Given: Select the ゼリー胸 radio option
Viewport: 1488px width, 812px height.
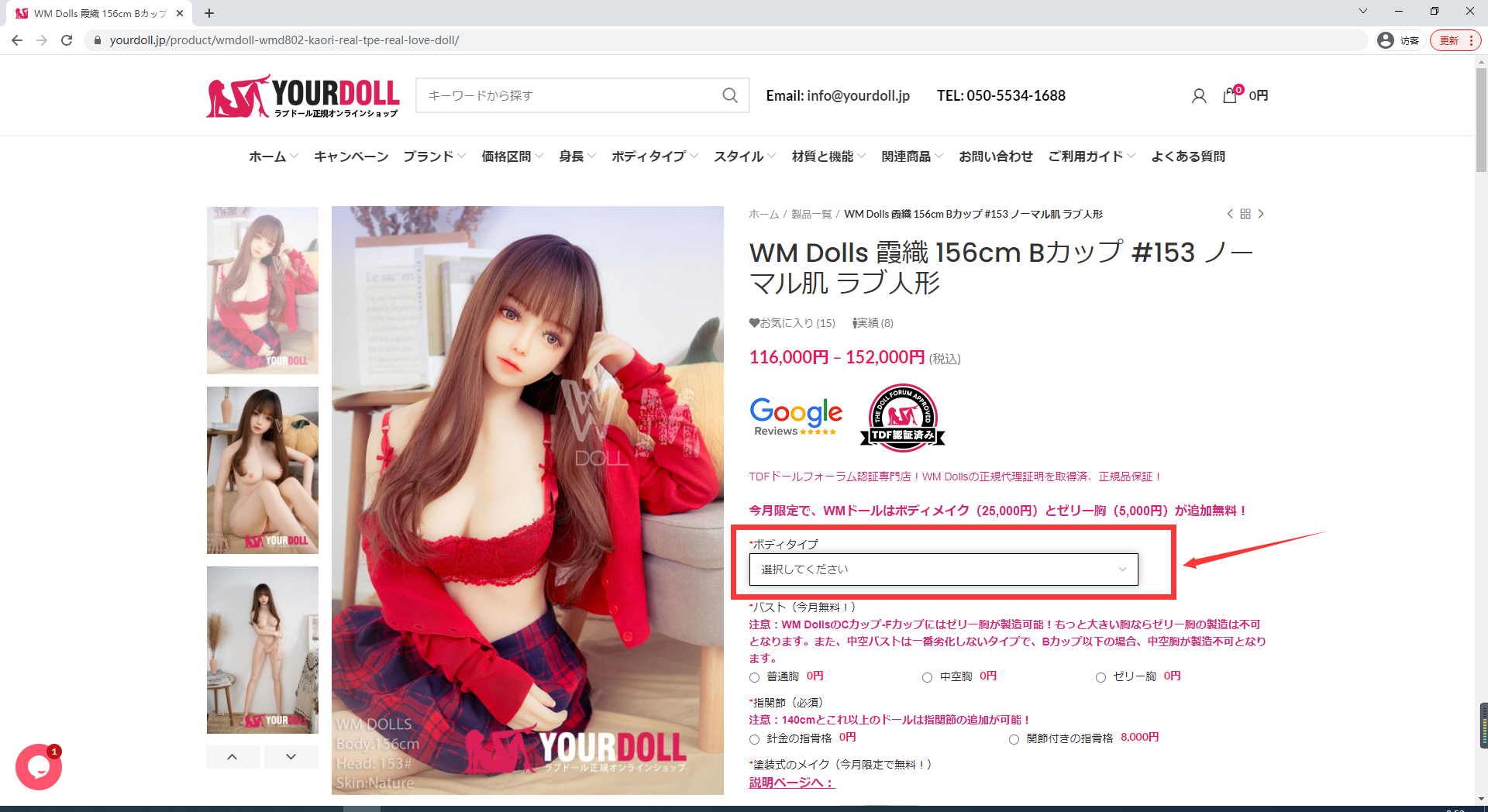Looking at the screenshot, I should pyautogui.click(x=1100, y=678).
